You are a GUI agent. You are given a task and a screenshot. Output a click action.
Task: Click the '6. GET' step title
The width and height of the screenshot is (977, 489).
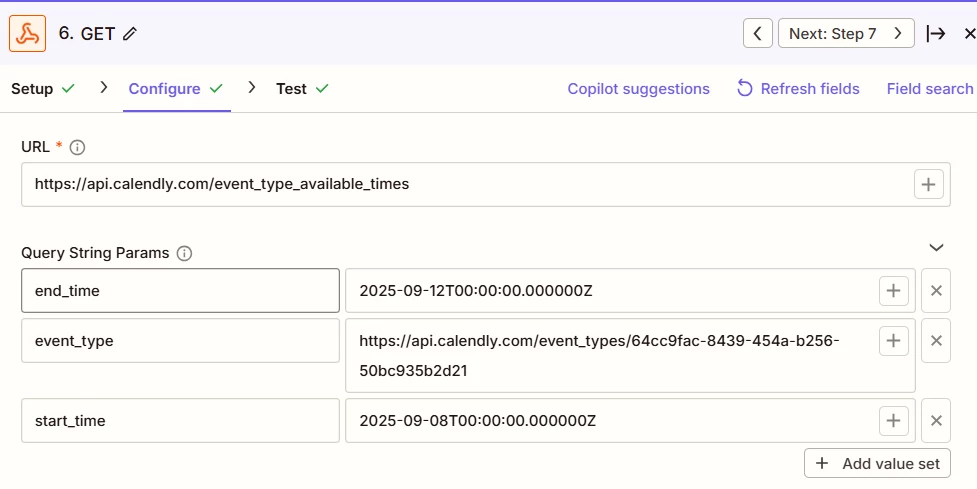[87, 34]
